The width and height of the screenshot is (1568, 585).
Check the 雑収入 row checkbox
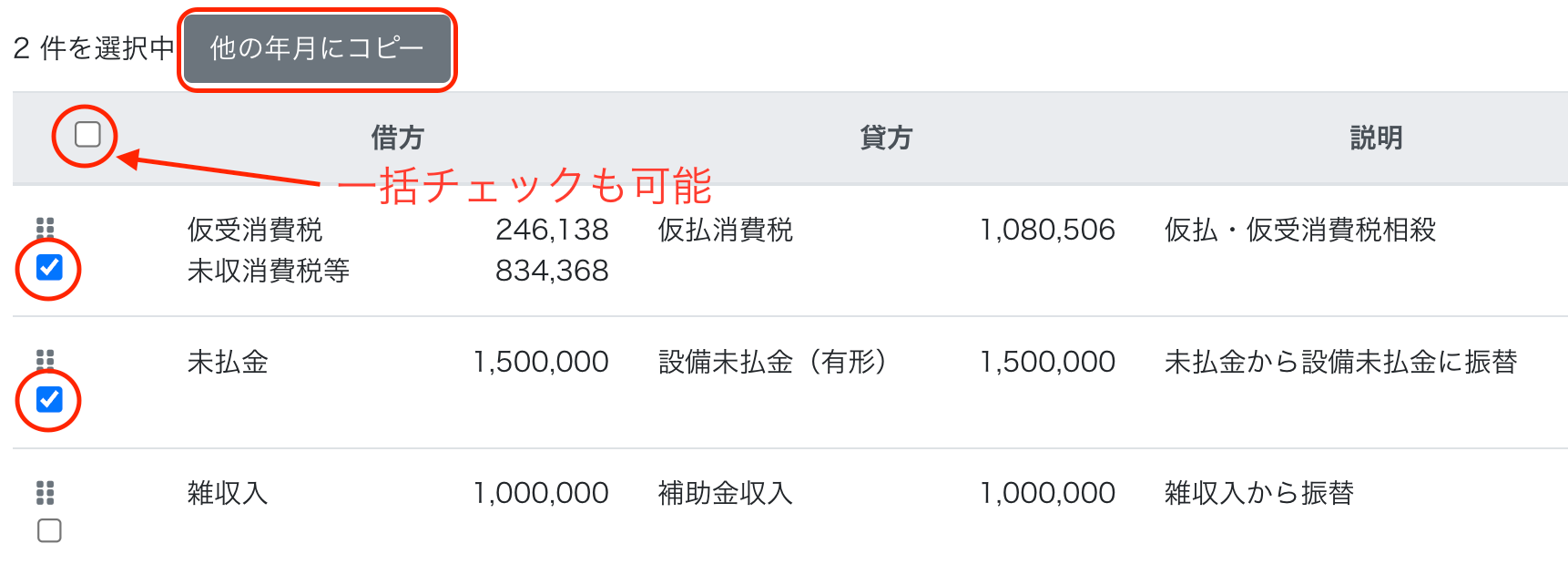[49, 530]
